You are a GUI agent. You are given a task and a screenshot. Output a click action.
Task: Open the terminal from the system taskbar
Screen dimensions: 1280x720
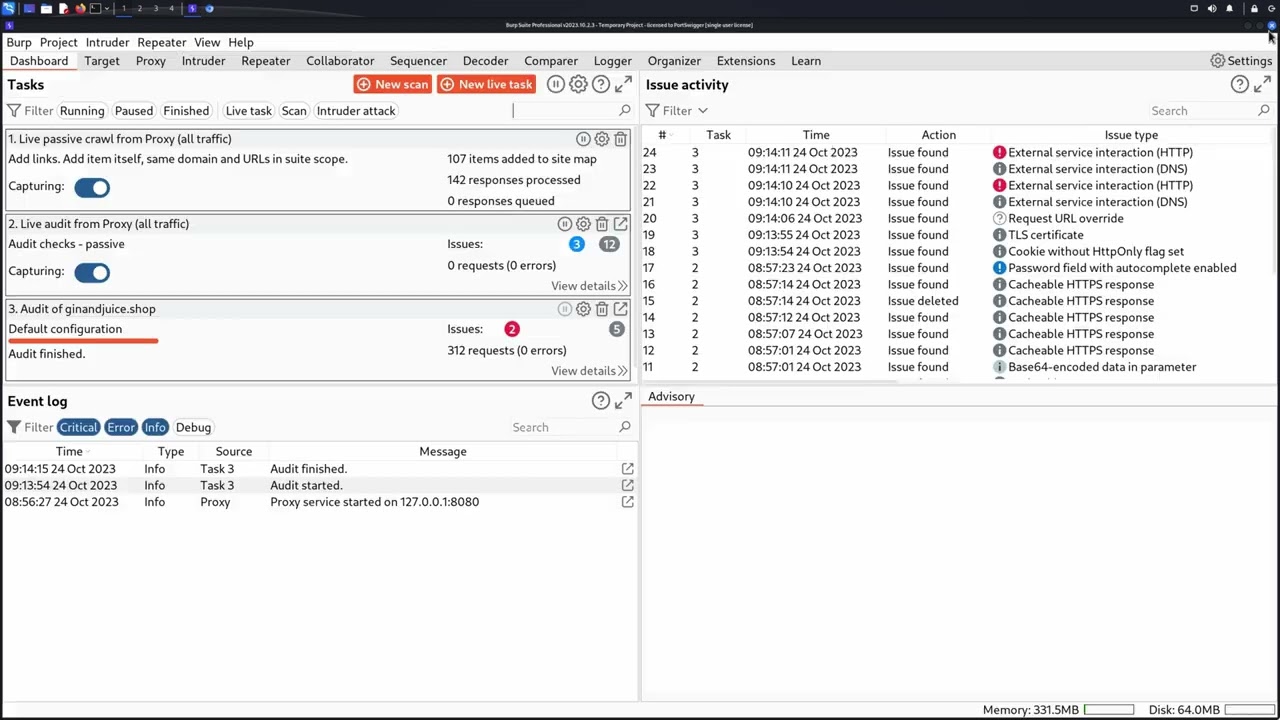tap(96, 8)
